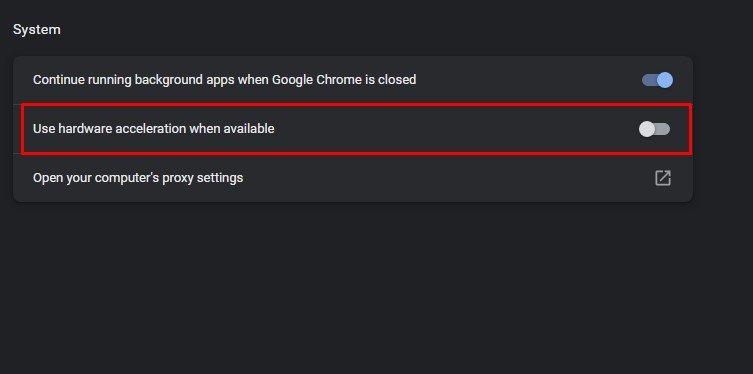Click the grey track of hardware acceleration switch
The width and height of the screenshot is (753, 374).
663,129
